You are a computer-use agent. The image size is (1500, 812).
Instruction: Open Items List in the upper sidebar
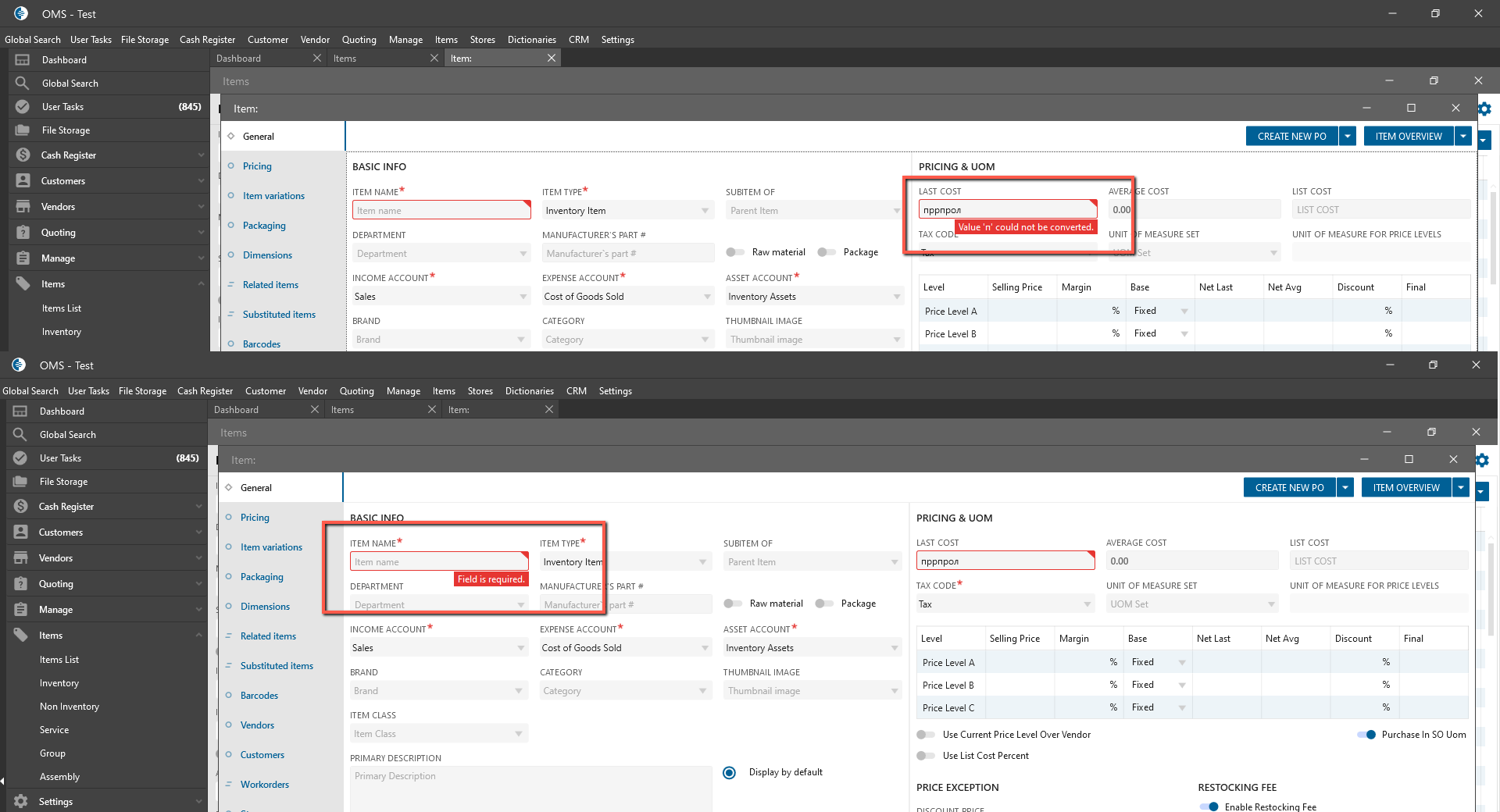coord(62,308)
